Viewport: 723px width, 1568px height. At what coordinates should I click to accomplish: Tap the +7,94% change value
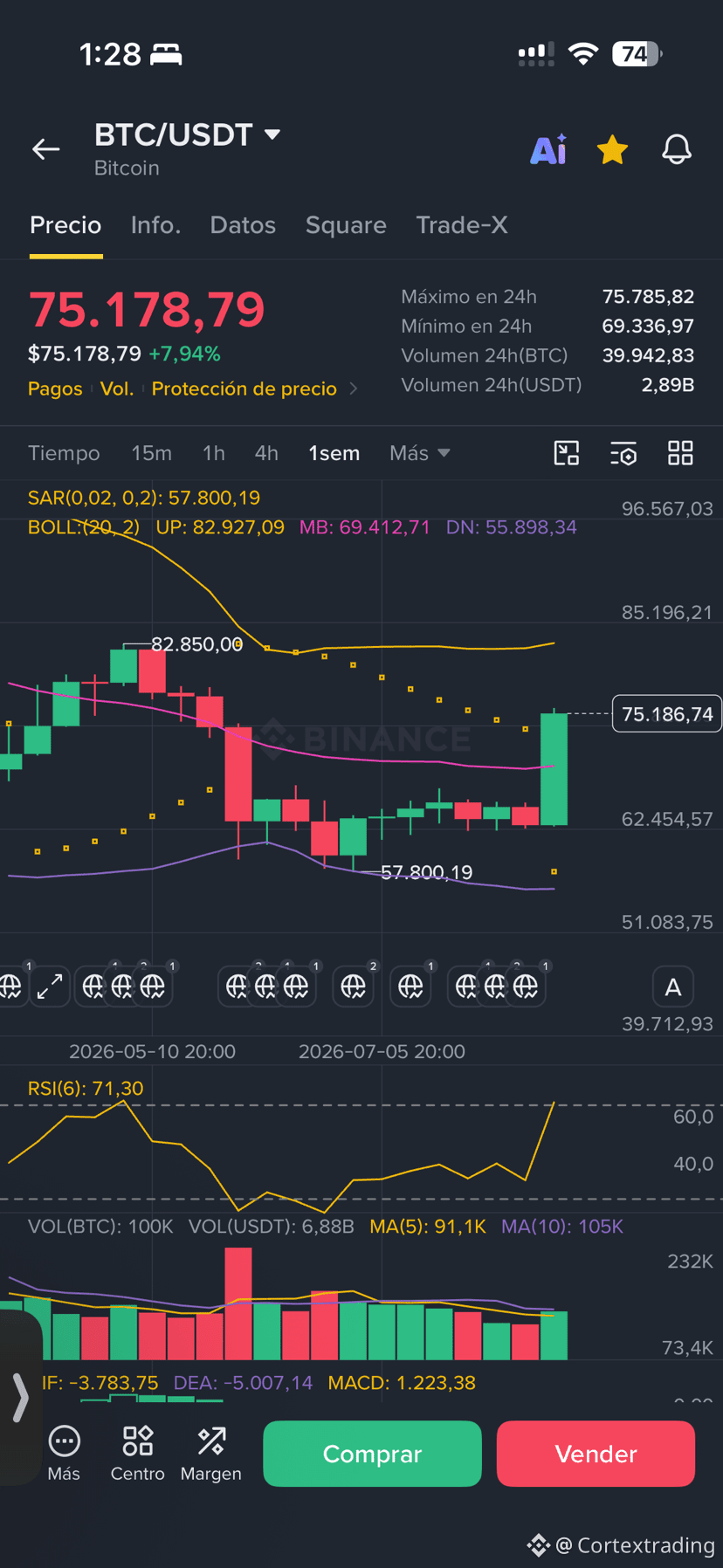coord(184,354)
